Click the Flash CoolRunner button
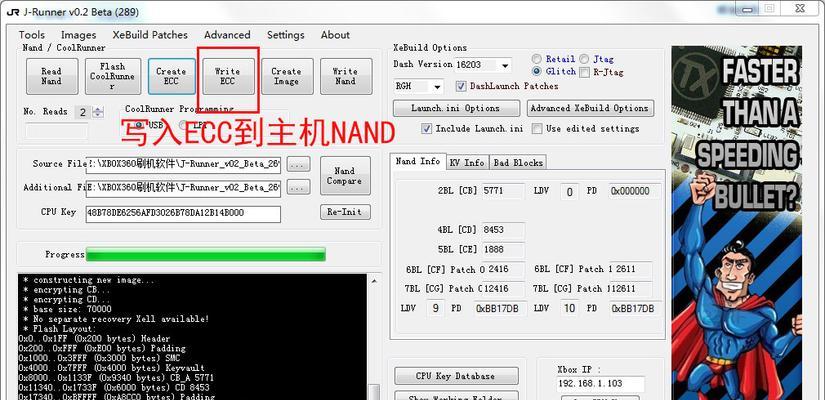The width and height of the screenshot is (825, 400). tap(113, 76)
